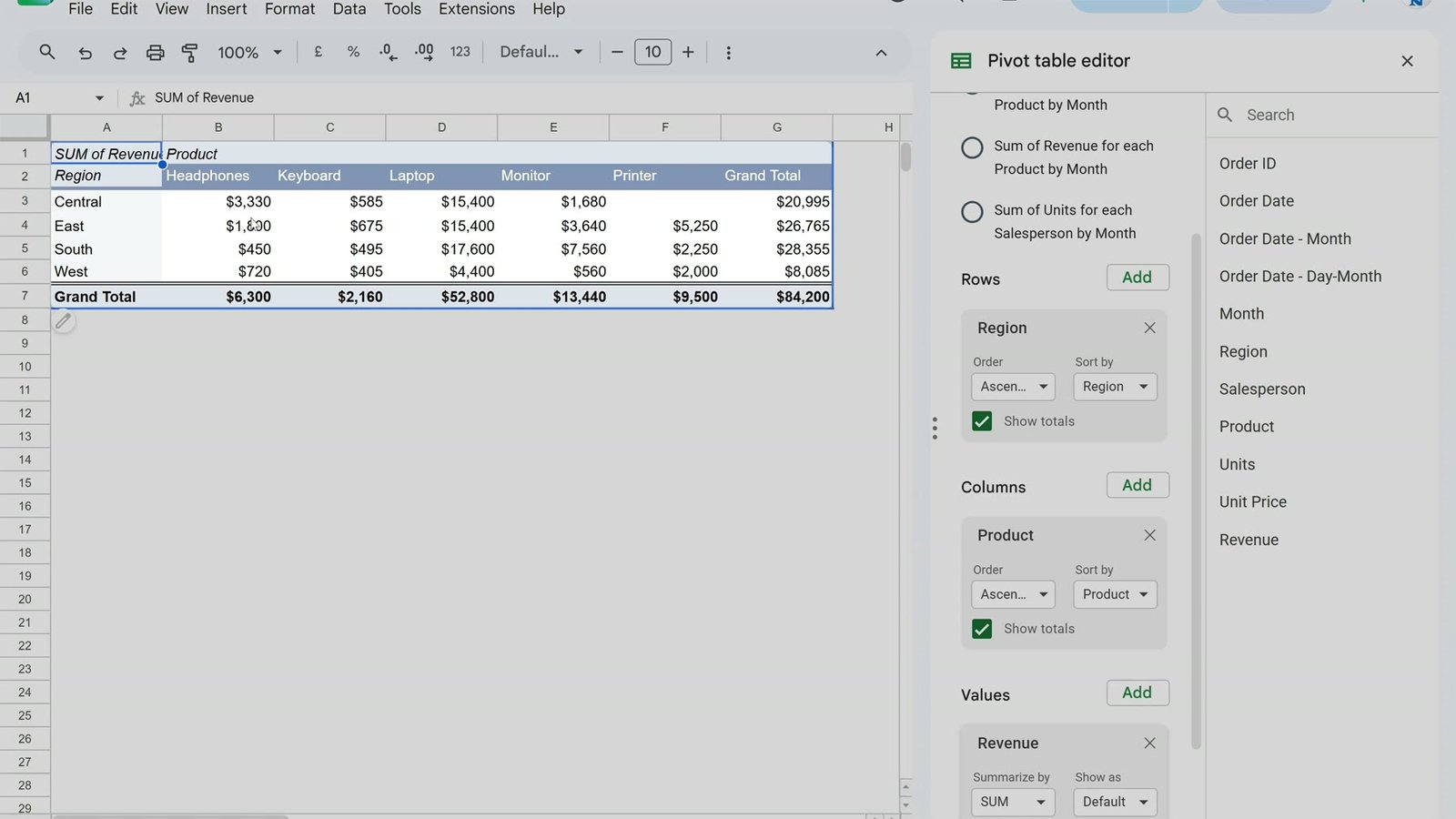This screenshot has width=1456, height=819.
Task: Undo the last action
Action: pos(85,53)
